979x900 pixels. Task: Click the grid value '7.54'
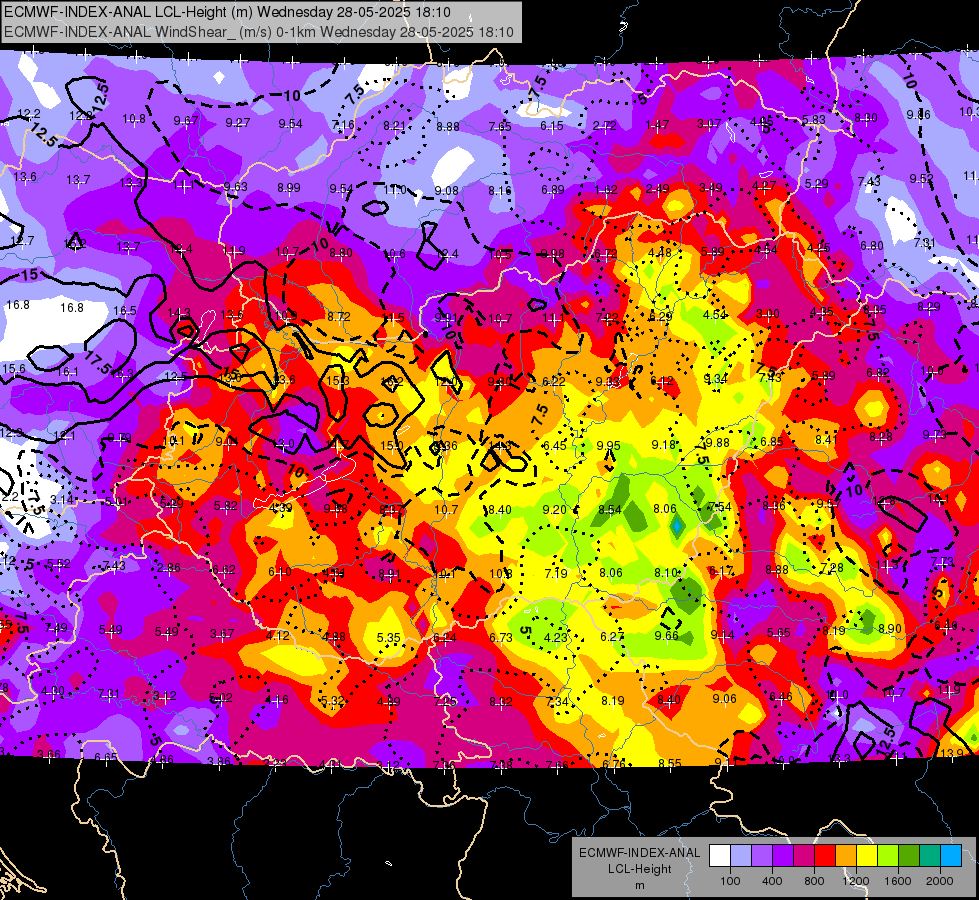pyautogui.click(x=720, y=507)
